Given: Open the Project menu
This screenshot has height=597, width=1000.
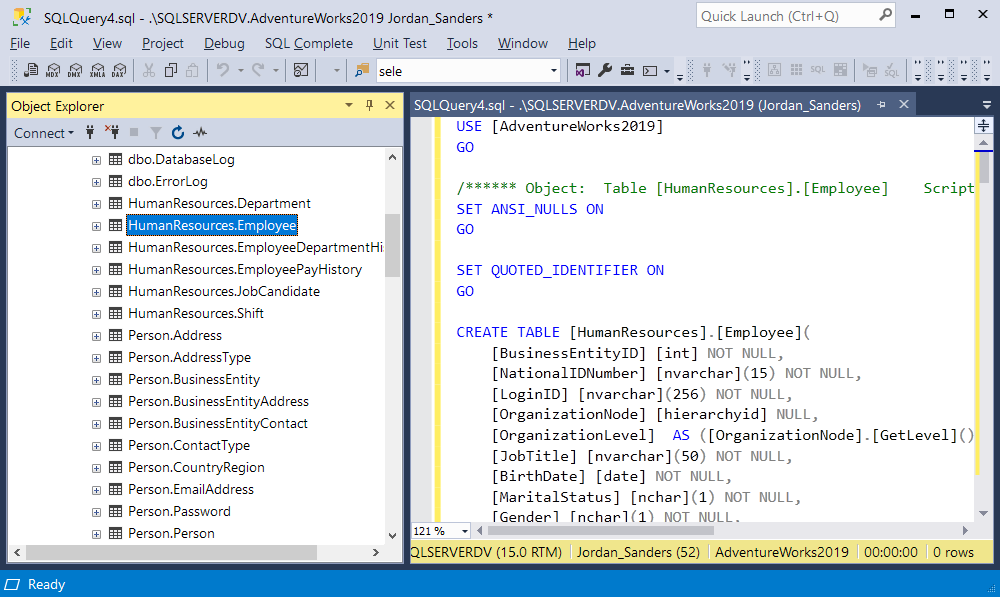Looking at the screenshot, I should click(x=163, y=43).
